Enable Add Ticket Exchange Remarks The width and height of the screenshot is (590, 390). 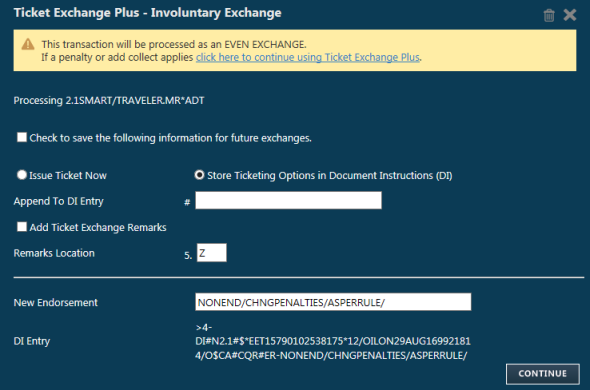[x=22, y=227]
